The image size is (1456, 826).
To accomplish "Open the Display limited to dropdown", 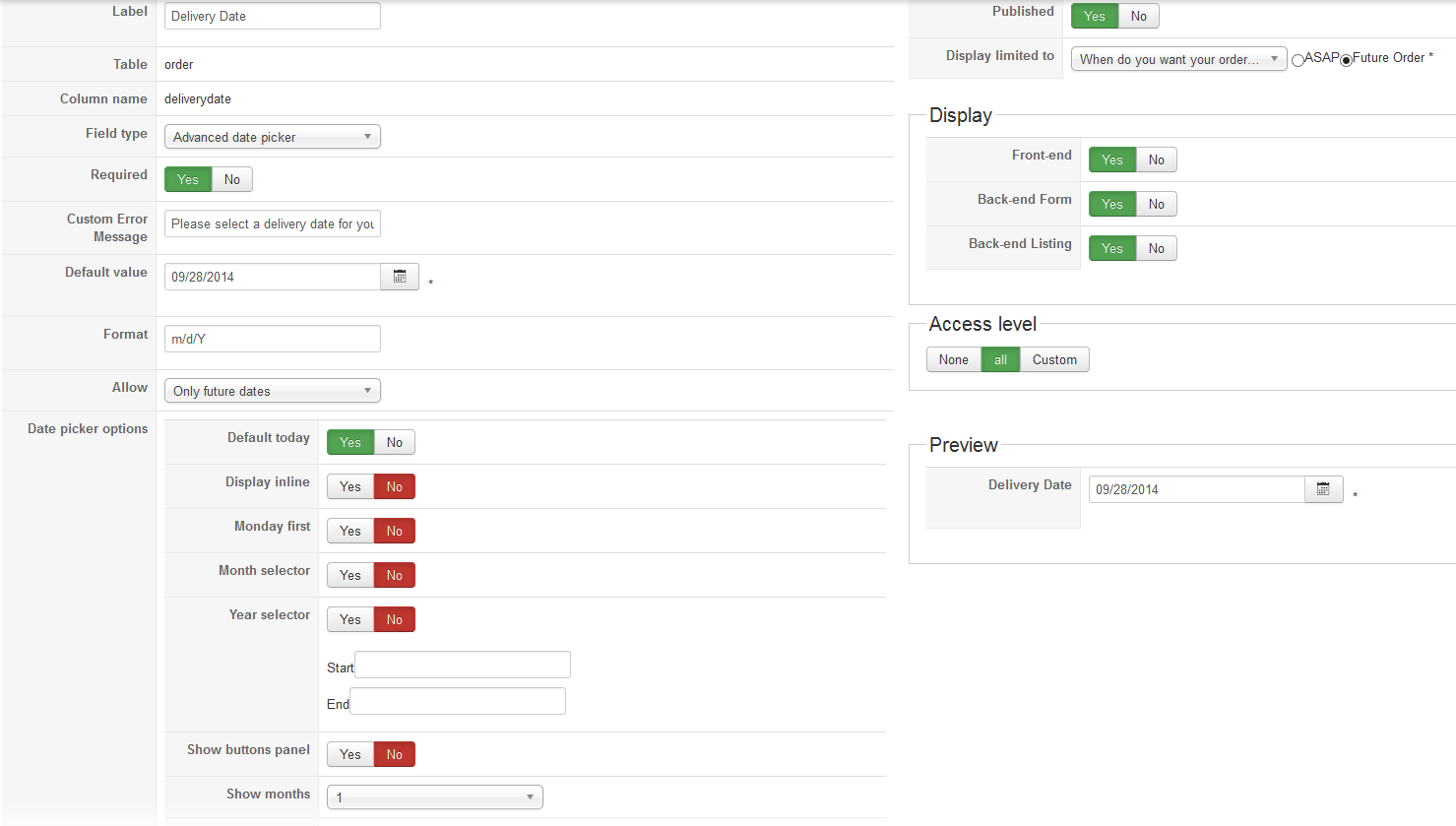I will (1178, 59).
